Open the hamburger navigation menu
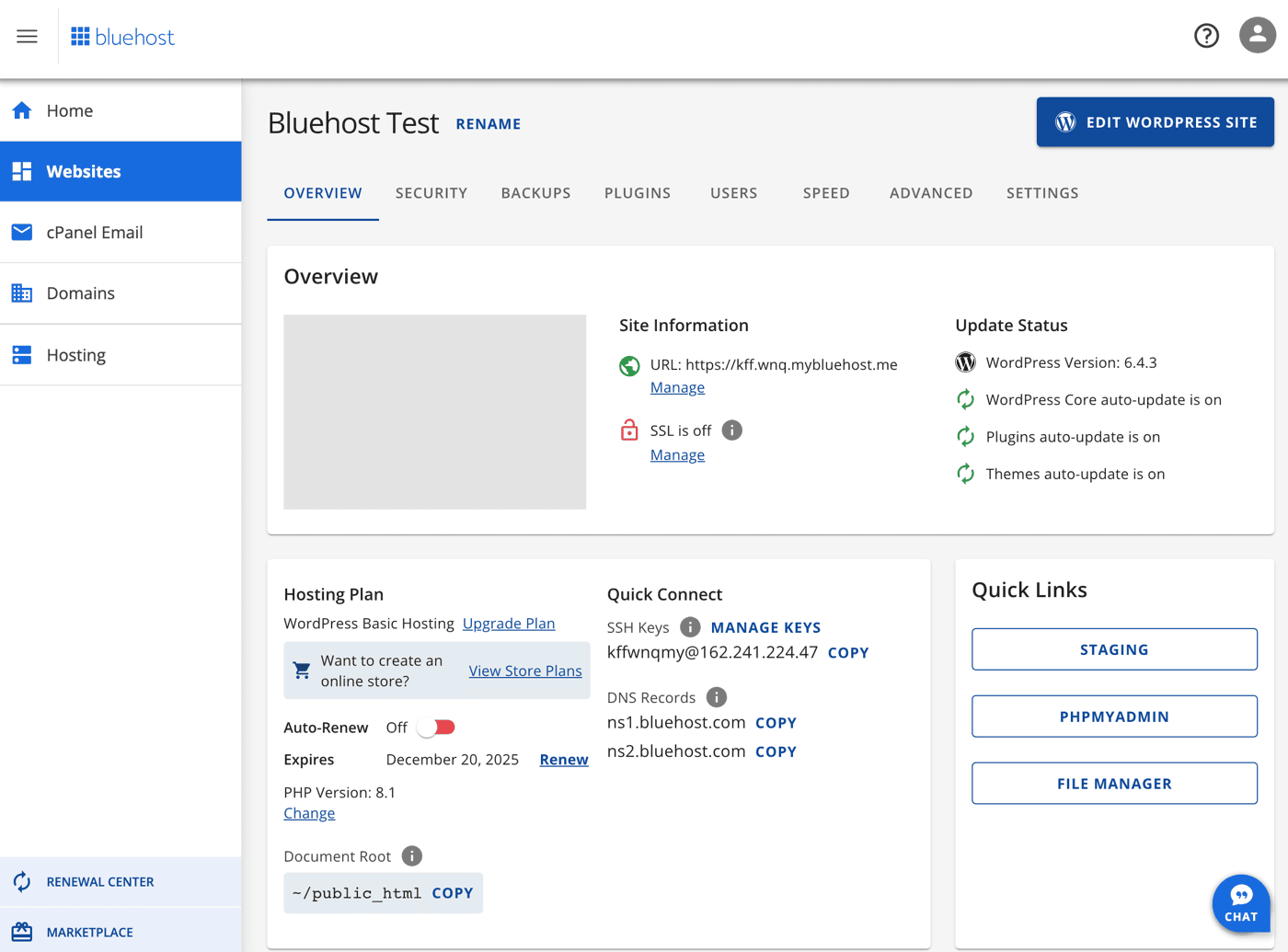 27,37
